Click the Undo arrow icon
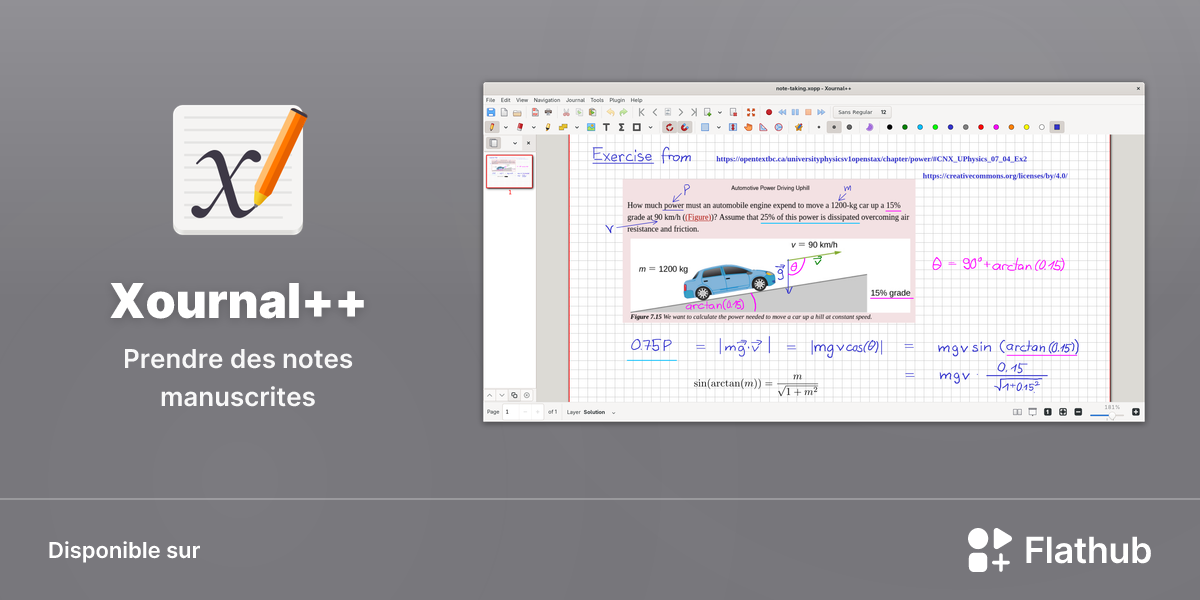This screenshot has width=1200, height=600. point(610,112)
